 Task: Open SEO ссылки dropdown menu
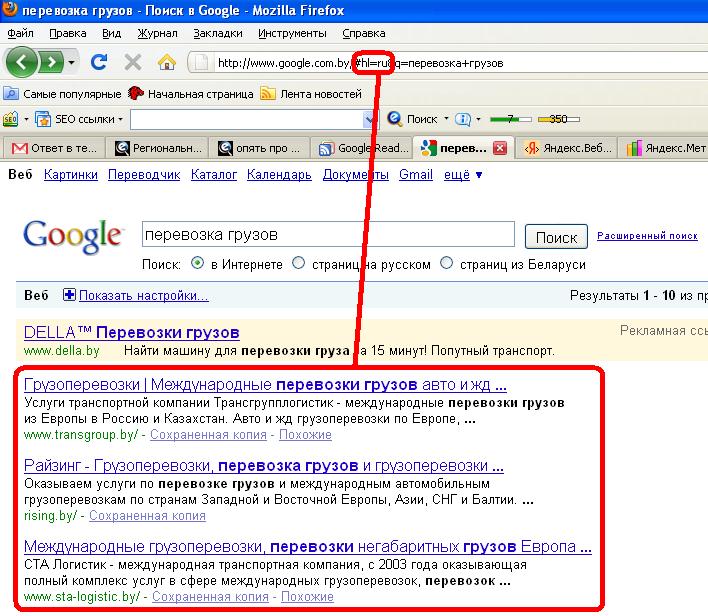click(79, 119)
